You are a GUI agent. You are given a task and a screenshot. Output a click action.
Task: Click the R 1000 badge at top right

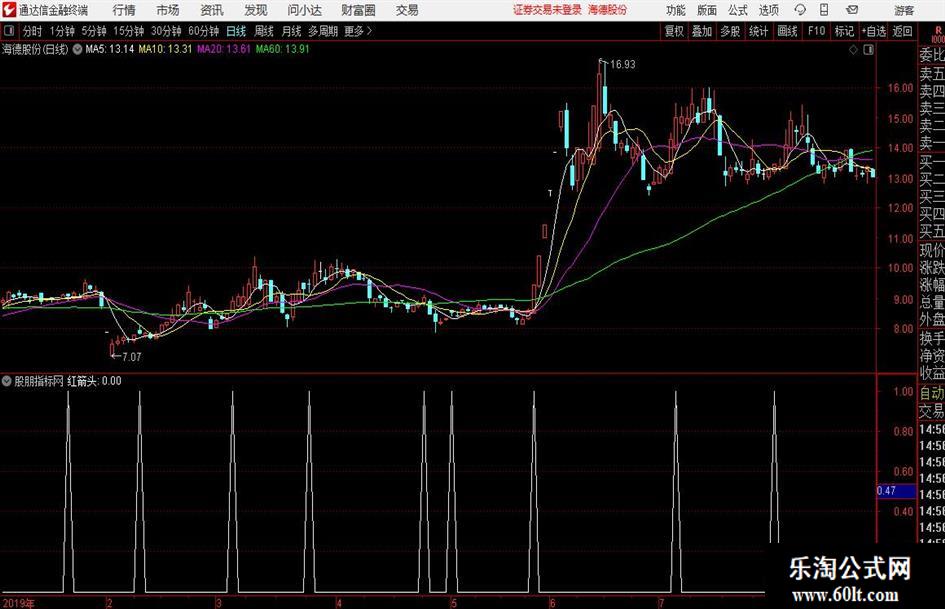938,34
